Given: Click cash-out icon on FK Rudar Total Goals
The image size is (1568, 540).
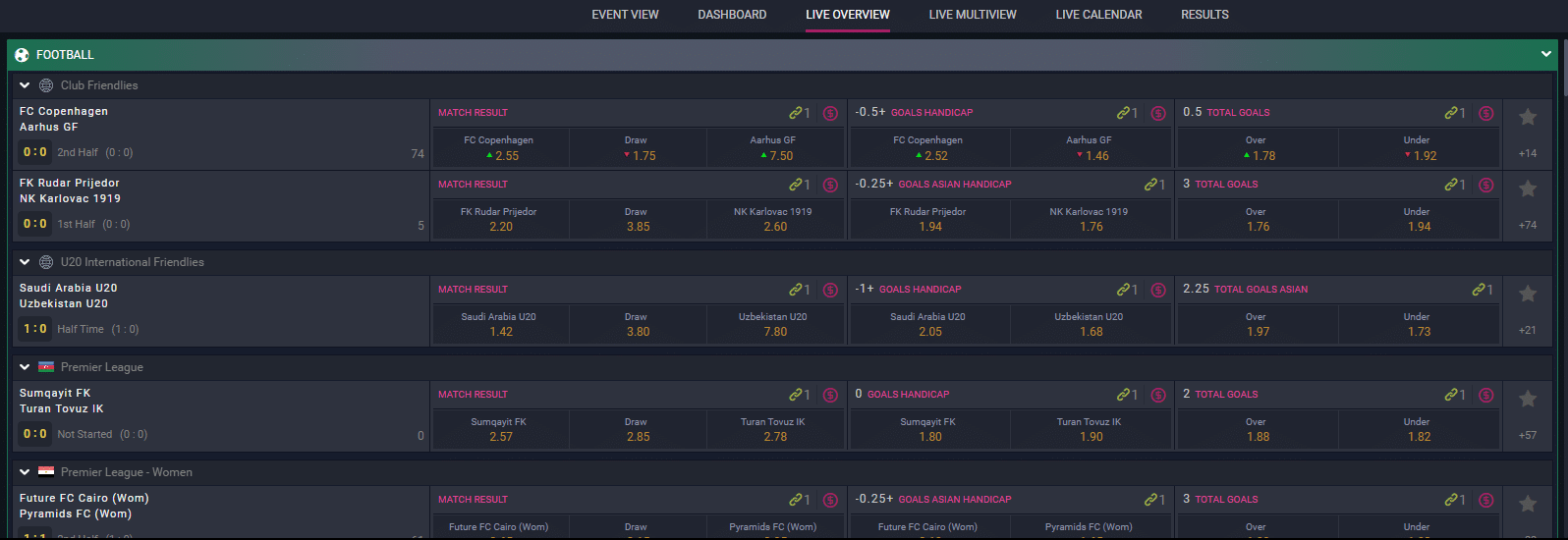Looking at the screenshot, I should [x=1485, y=185].
